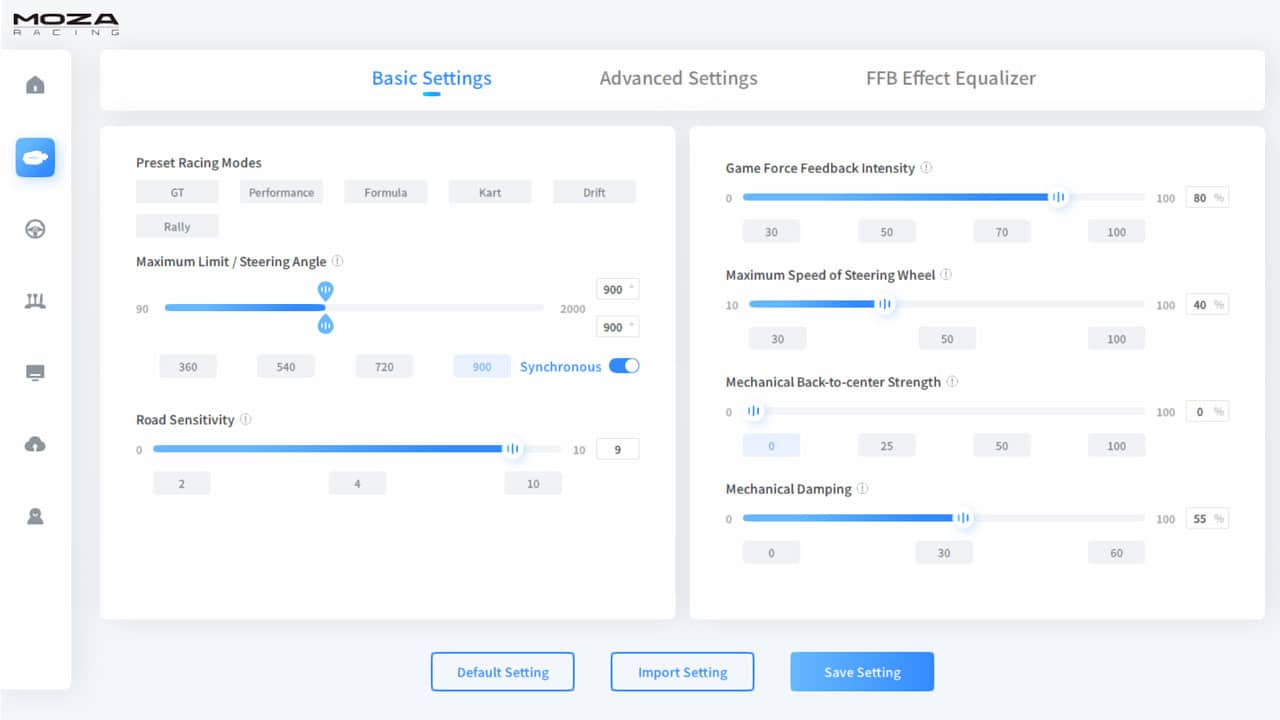
Task: Select the Drift preset racing mode
Action: pyautogui.click(x=594, y=191)
